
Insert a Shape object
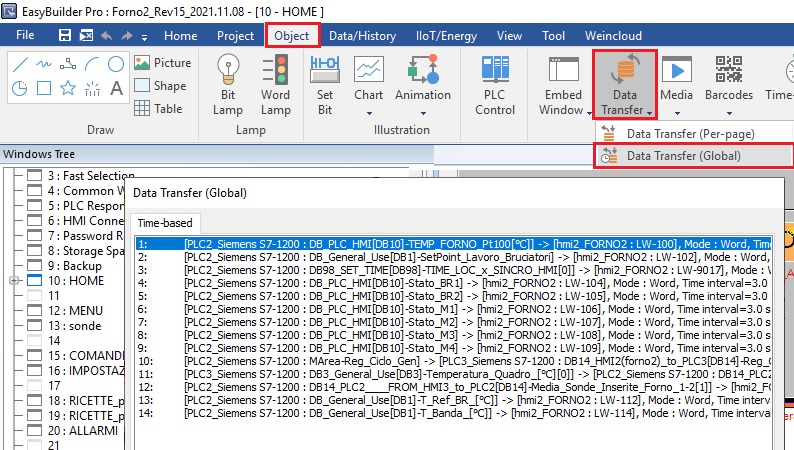tap(161, 86)
